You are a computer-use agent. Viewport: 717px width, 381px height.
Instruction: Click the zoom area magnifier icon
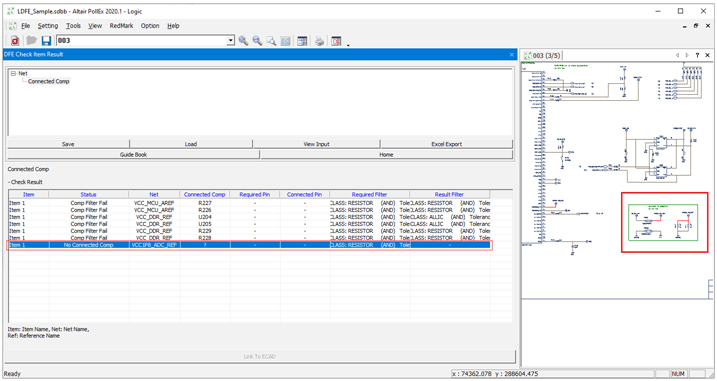[271, 41]
